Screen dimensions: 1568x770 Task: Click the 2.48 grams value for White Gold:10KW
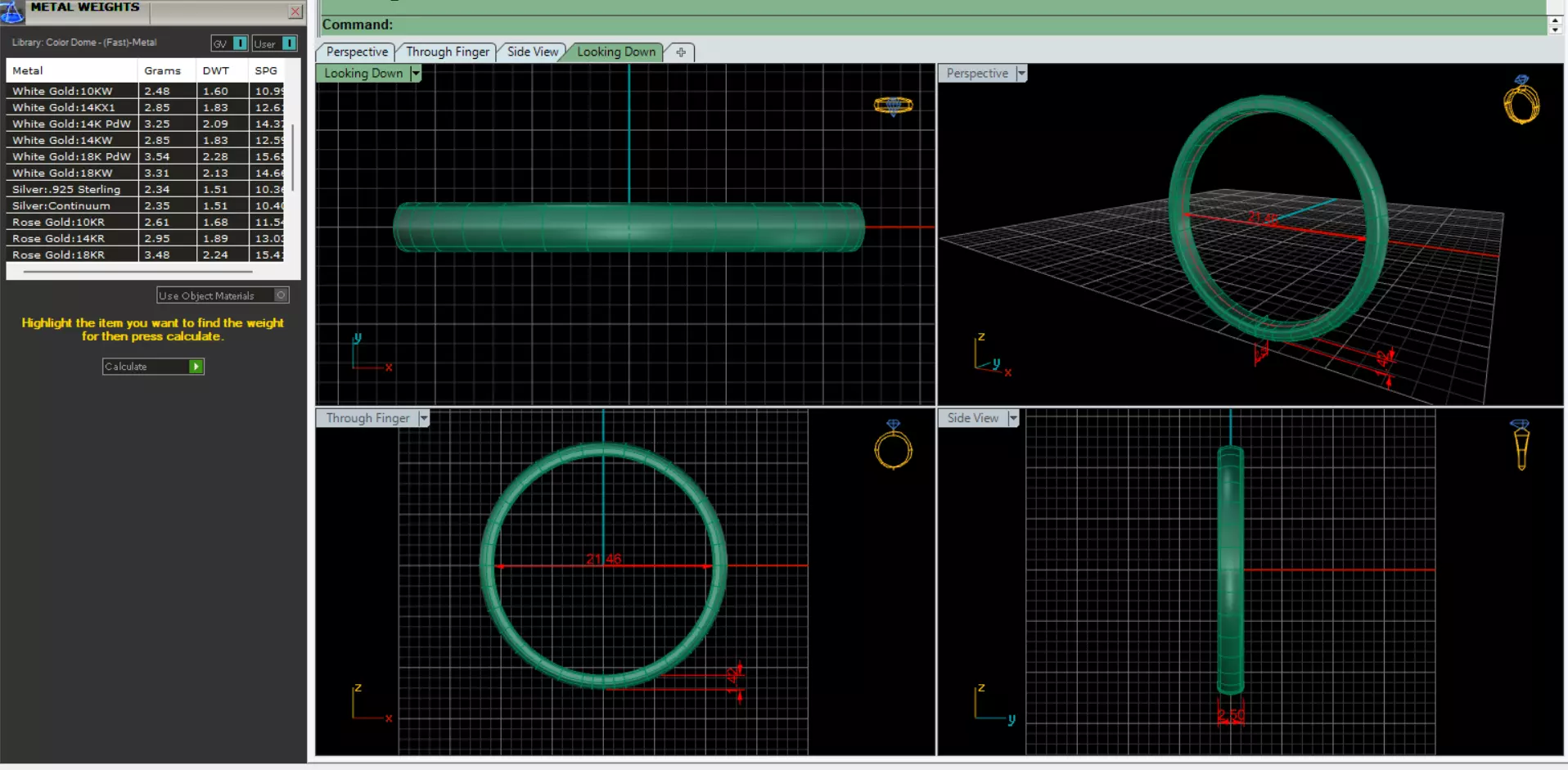click(x=157, y=91)
